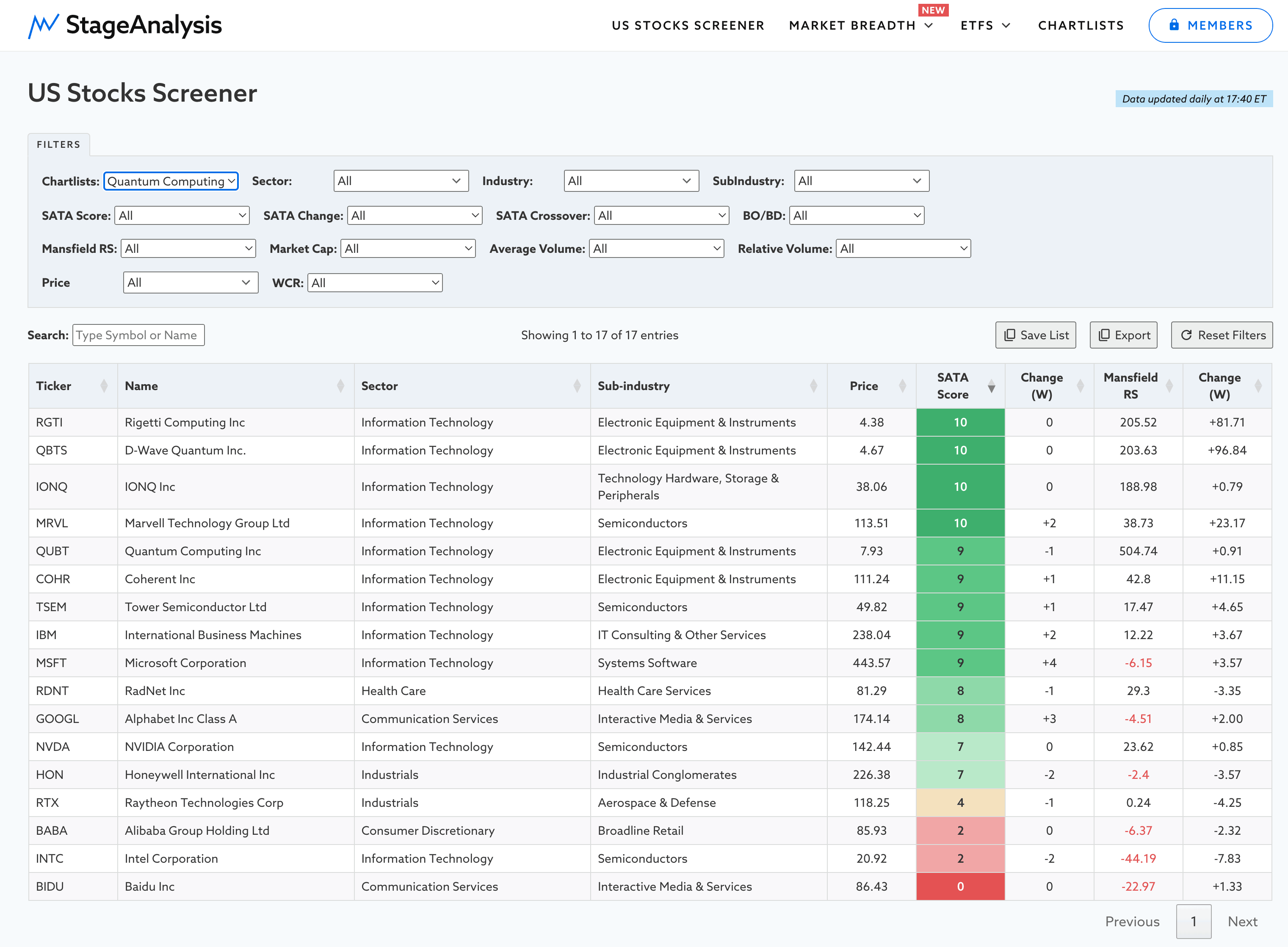Viewport: 1288px width, 947px height.
Task: Sort by SATA Change (W) column arrows
Action: tap(1080, 386)
